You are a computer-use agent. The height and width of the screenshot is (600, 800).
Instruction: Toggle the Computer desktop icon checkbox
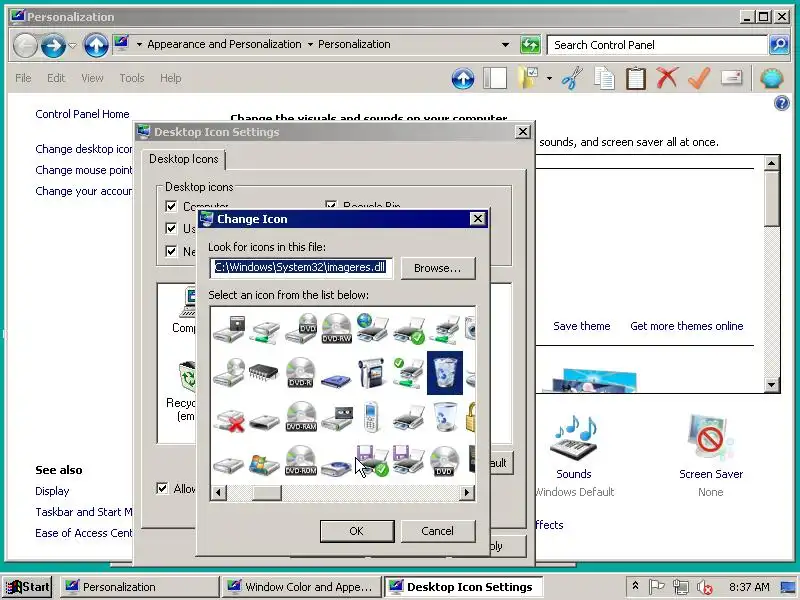171,206
